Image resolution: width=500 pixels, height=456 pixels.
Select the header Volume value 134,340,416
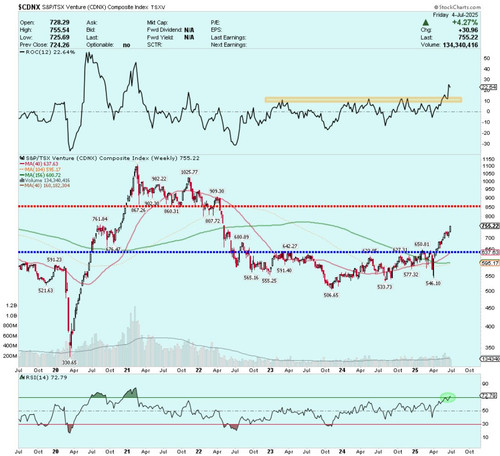(460, 45)
